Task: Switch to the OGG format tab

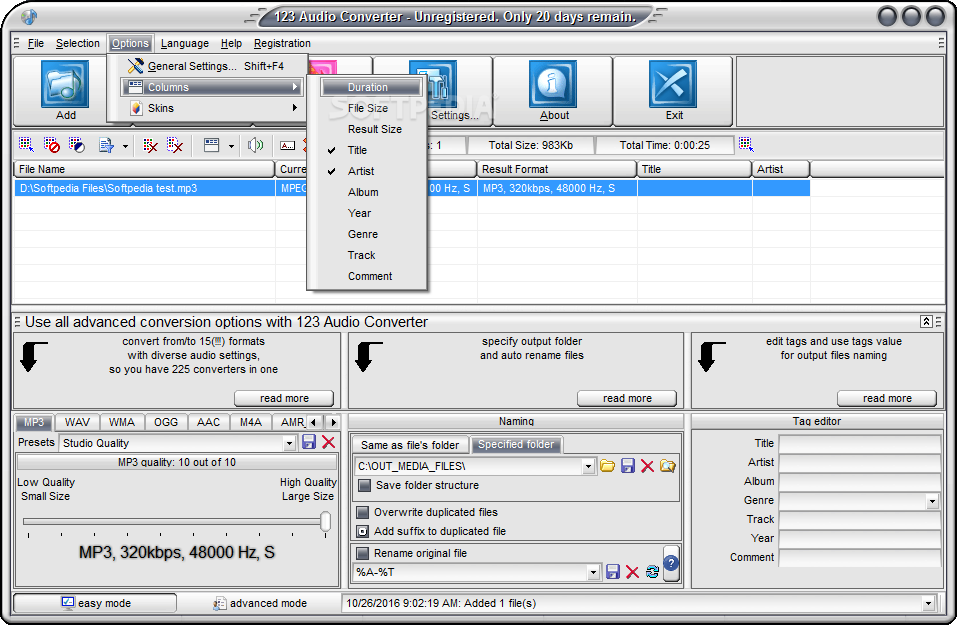Action: click(x=166, y=422)
